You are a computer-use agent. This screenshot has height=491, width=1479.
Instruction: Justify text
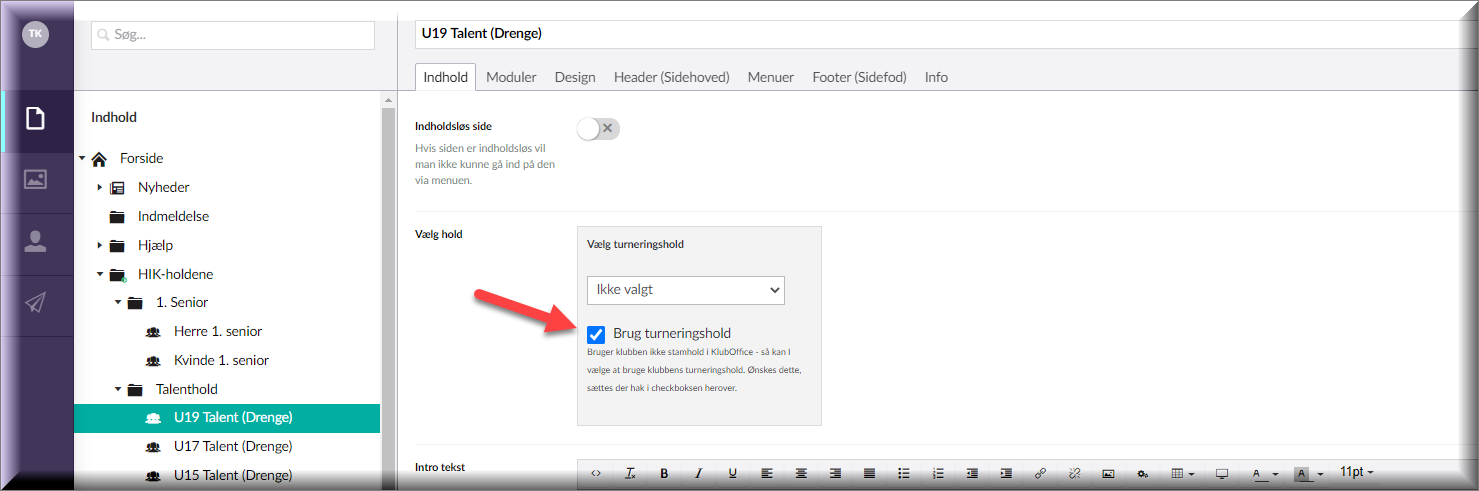(x=869, y=473)
